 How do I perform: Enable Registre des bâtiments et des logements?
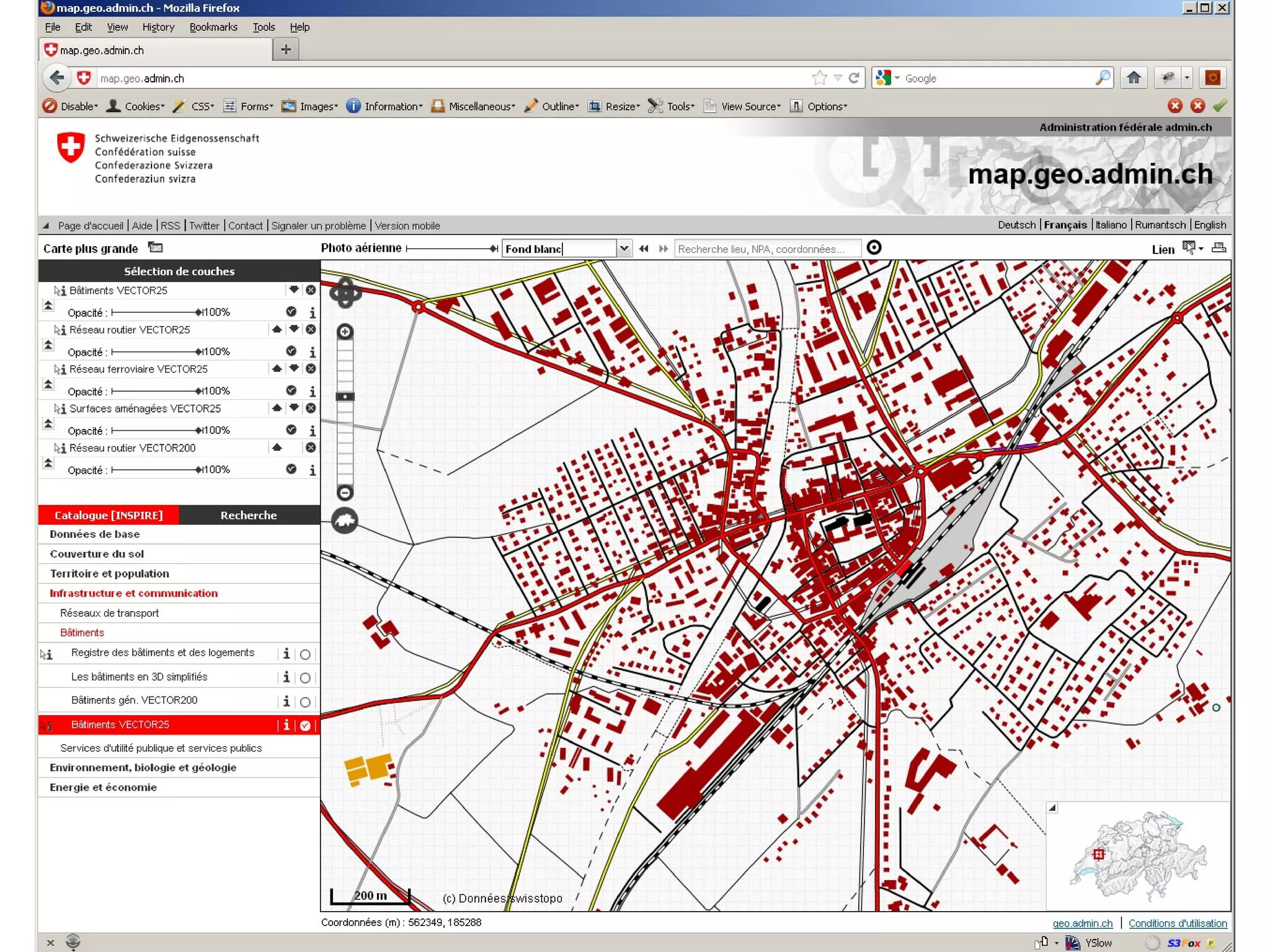pyautogui.click(x=305, y=654)
